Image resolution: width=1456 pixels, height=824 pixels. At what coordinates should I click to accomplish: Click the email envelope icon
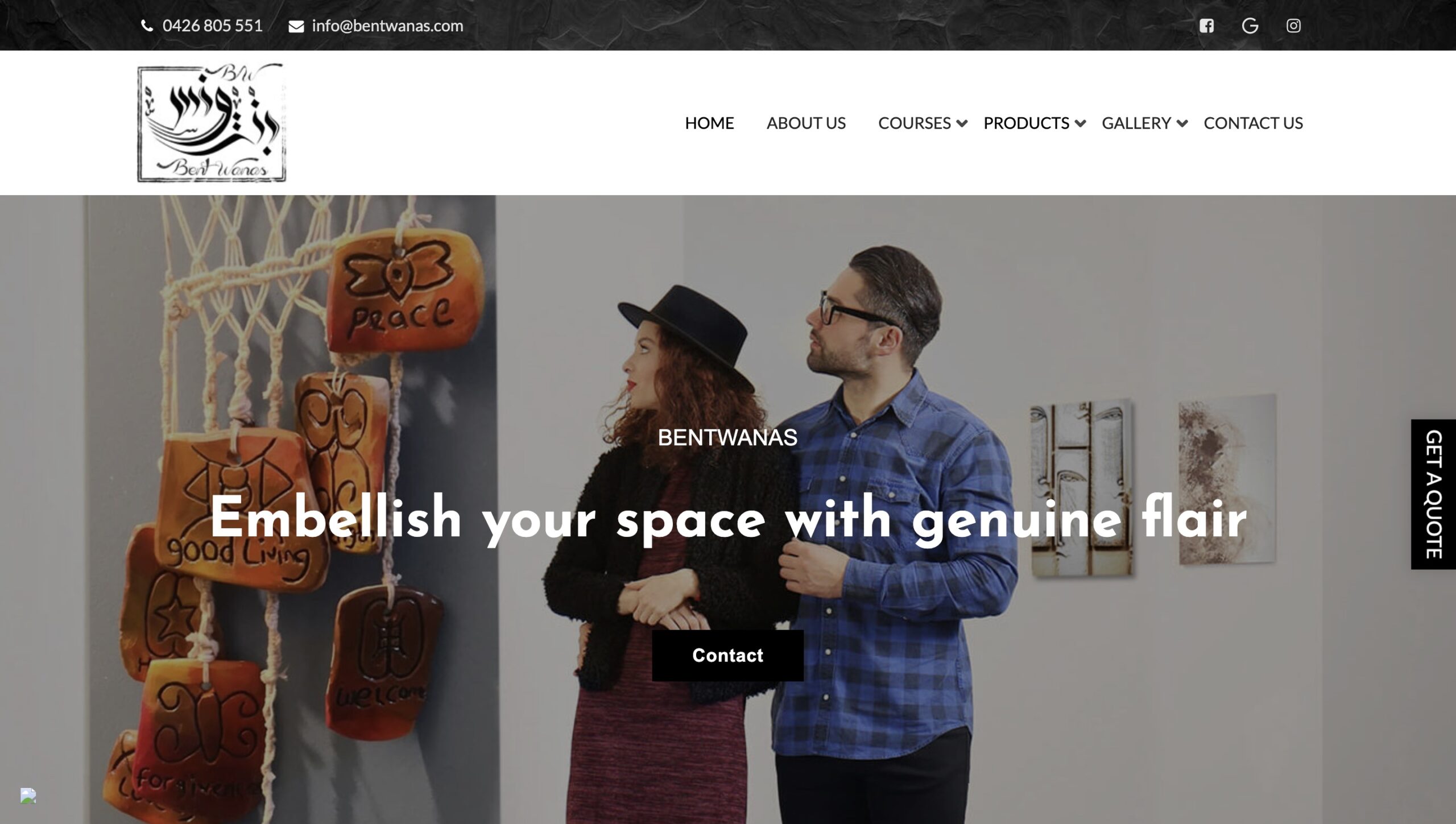[296, 26]
